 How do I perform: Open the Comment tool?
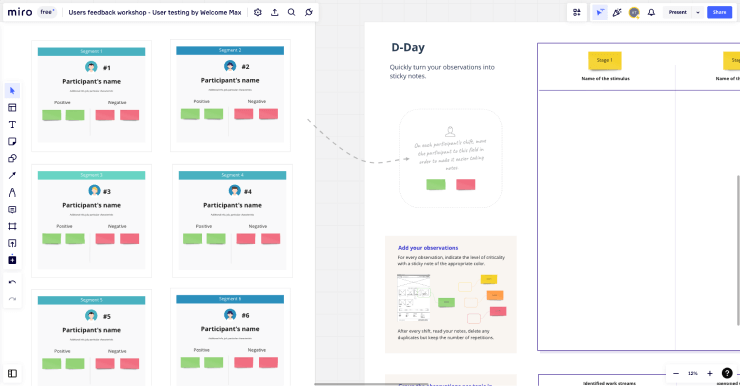pyautogui.click(x=12, y=210)
